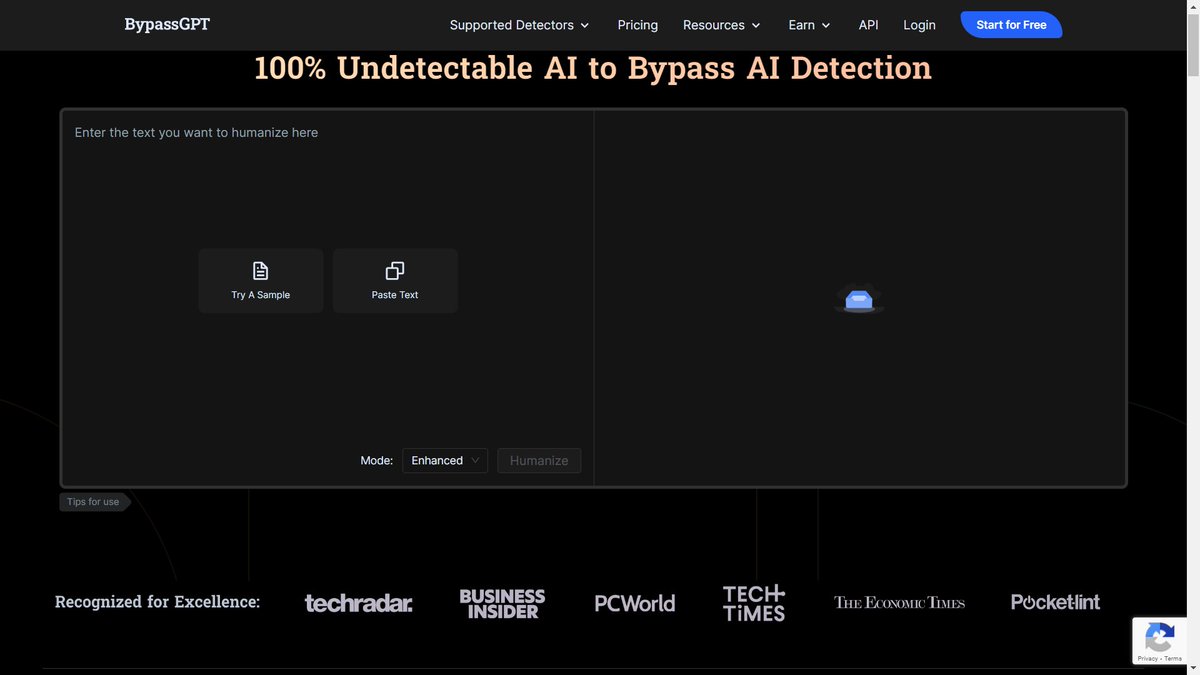The height and width of the screenshot is (675, 1200).
Task: Click the techradar logo
Action: [x=359, y=602]
